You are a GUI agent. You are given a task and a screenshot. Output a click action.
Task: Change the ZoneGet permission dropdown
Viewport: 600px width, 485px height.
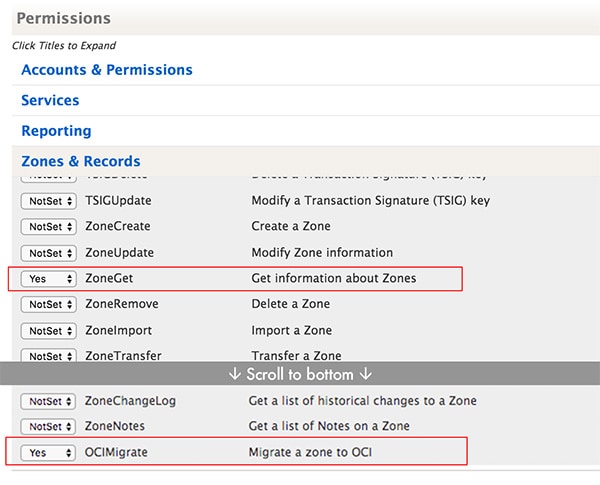pos(48,279)
